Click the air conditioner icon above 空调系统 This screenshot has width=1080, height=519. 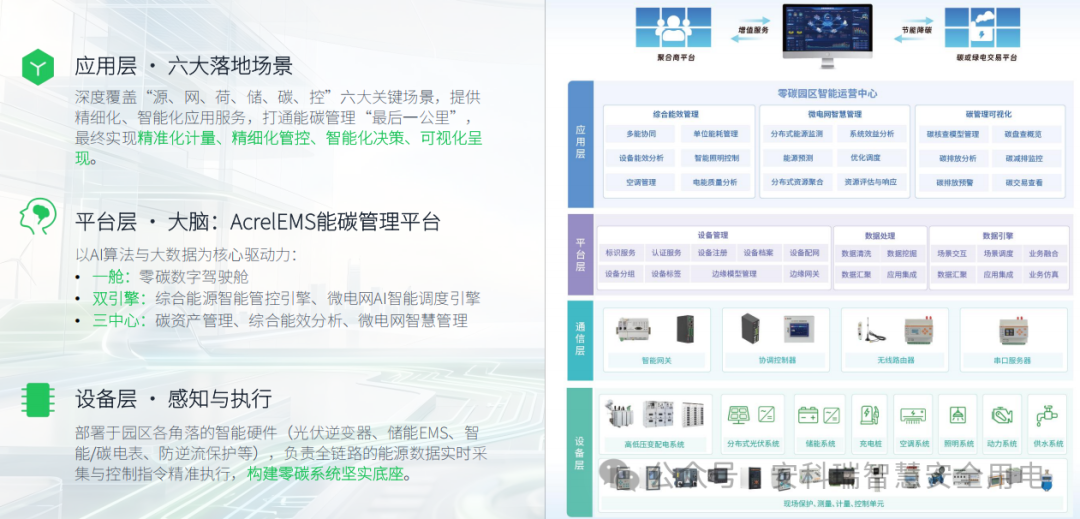tap(913, 415)
